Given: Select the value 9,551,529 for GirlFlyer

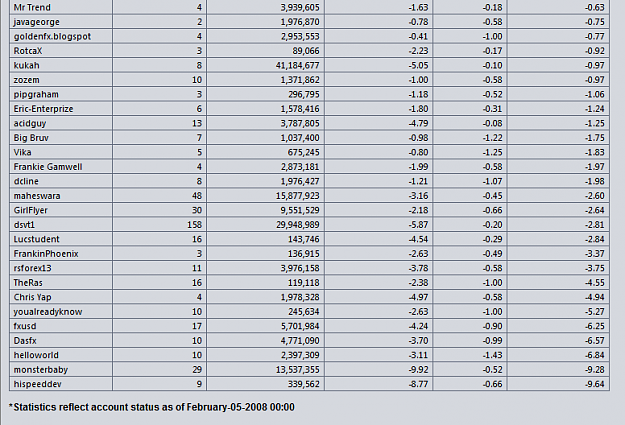Looking at the screenshot, I should click(x=300, y=210).
